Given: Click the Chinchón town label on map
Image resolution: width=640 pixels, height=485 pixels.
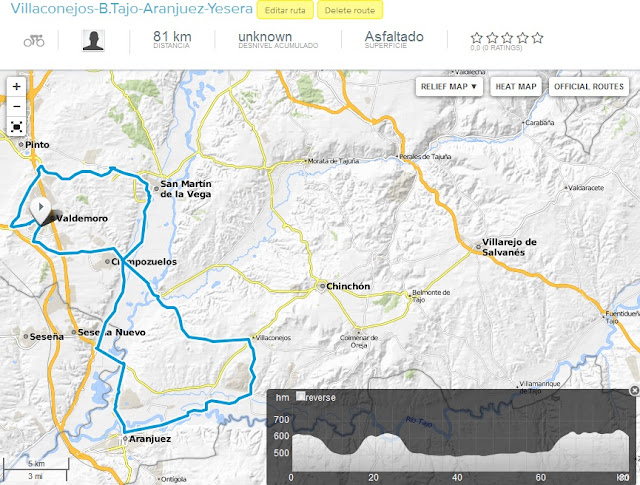Looking at the screenshot, I should [x=348, y=286].
